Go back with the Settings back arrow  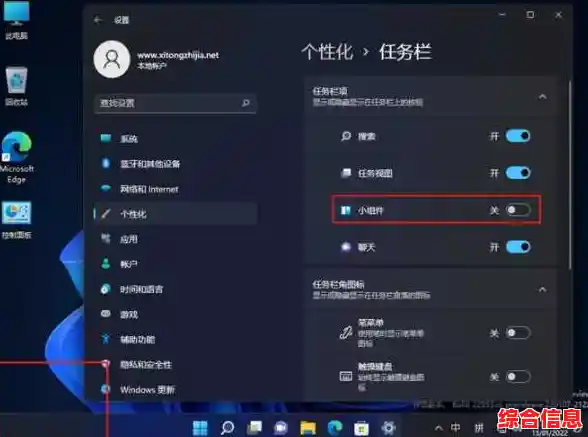click(x=98, y=20)
